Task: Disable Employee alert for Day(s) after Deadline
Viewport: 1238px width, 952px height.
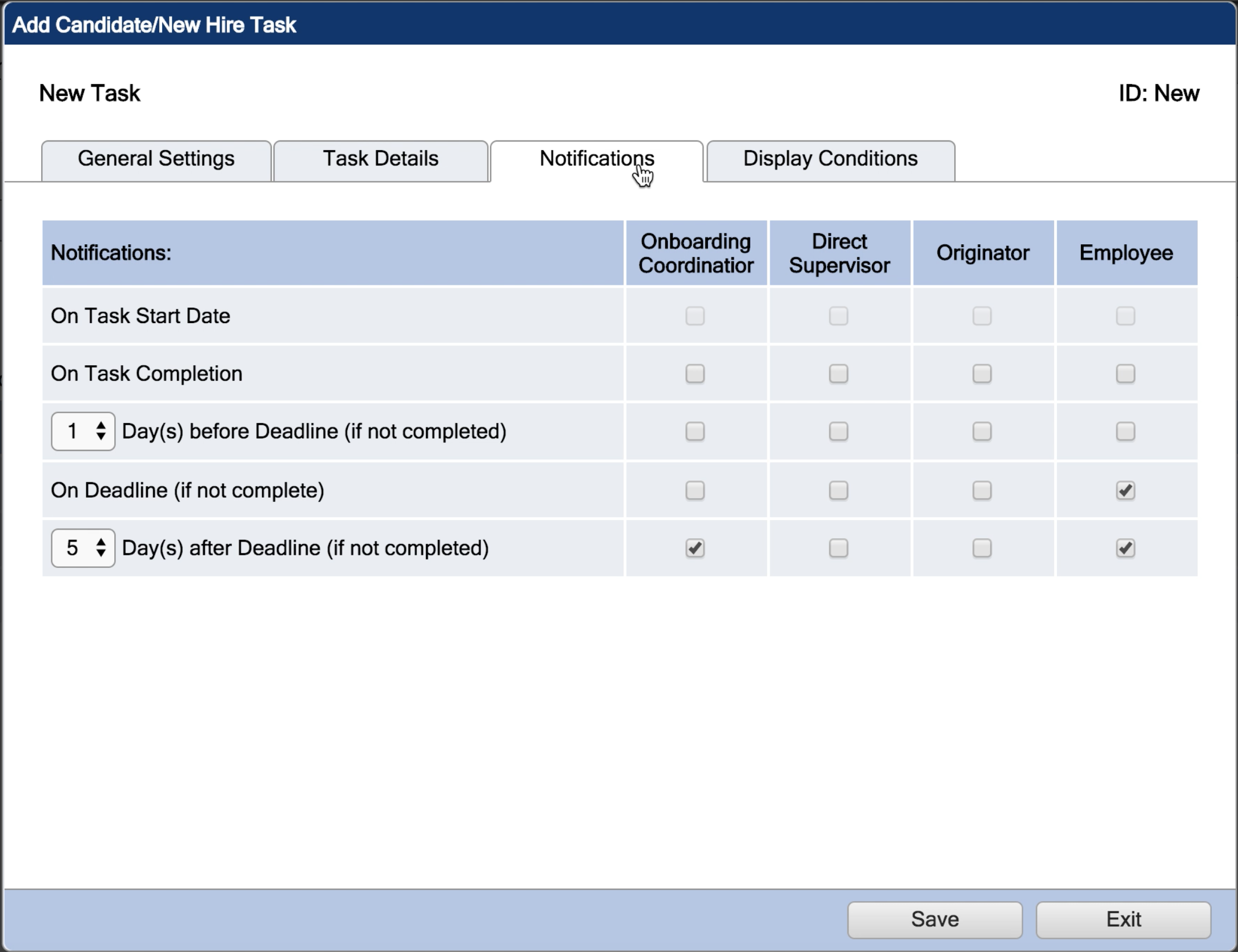Action: click(1125, 548)
